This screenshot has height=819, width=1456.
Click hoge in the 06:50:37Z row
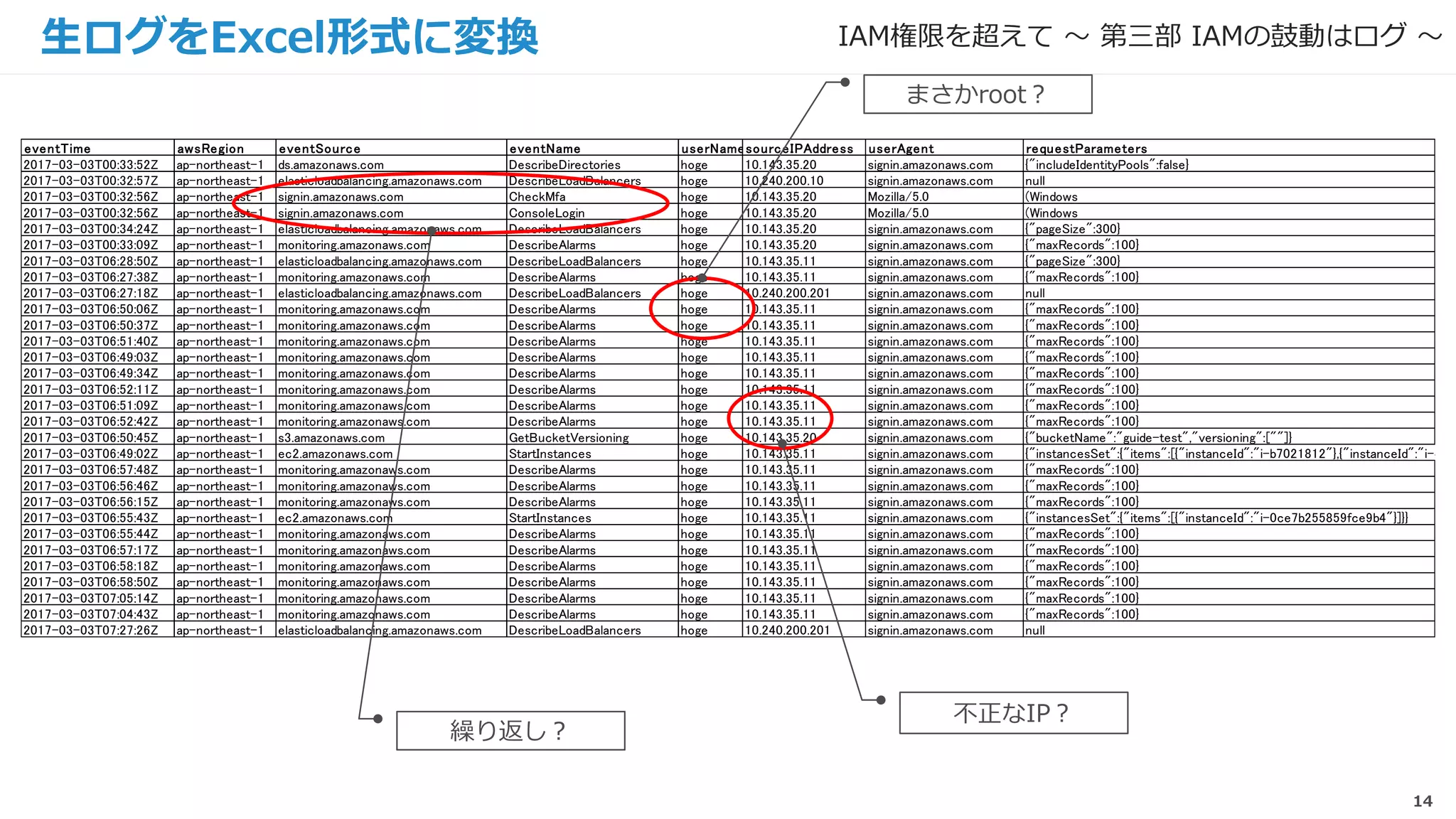point(711,325)
